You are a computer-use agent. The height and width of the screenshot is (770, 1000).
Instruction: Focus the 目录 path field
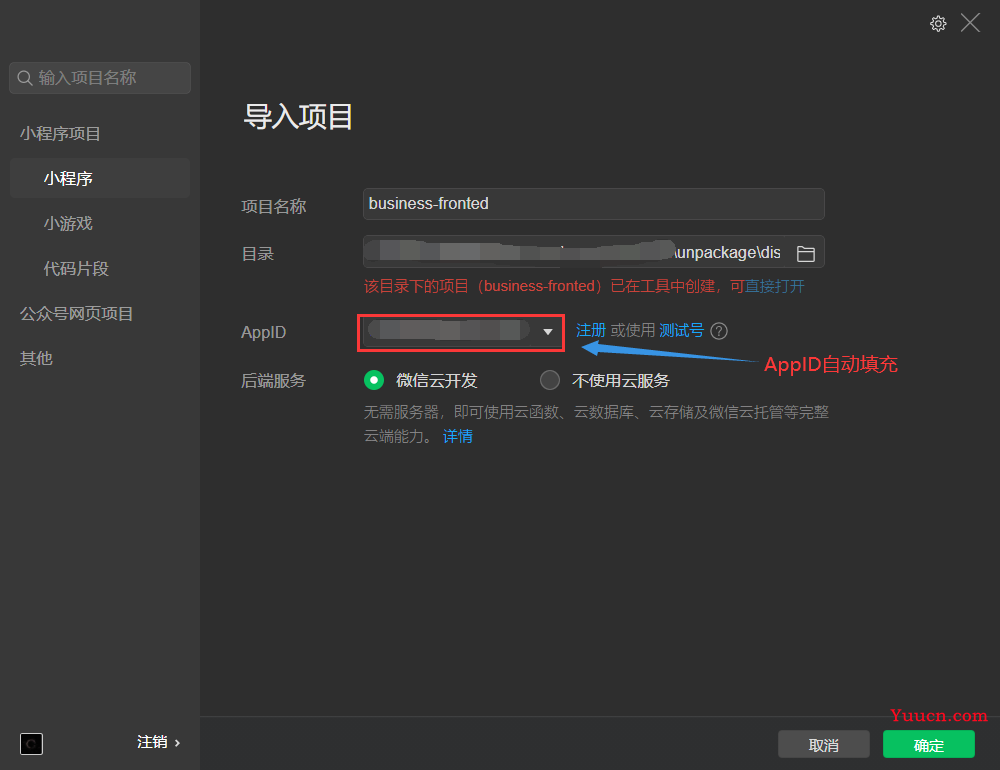(594, 252)
